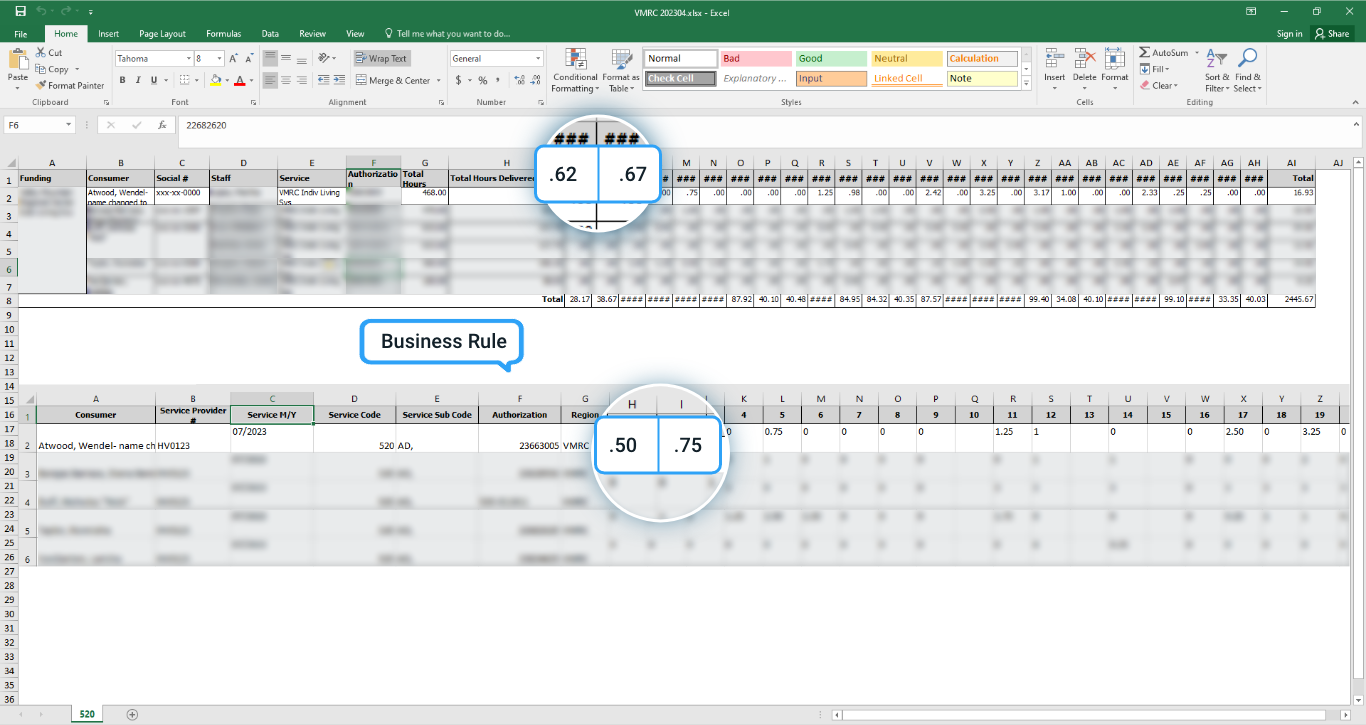
Task: Toggle Wrap Text option
Action: [x=381, y=59]
